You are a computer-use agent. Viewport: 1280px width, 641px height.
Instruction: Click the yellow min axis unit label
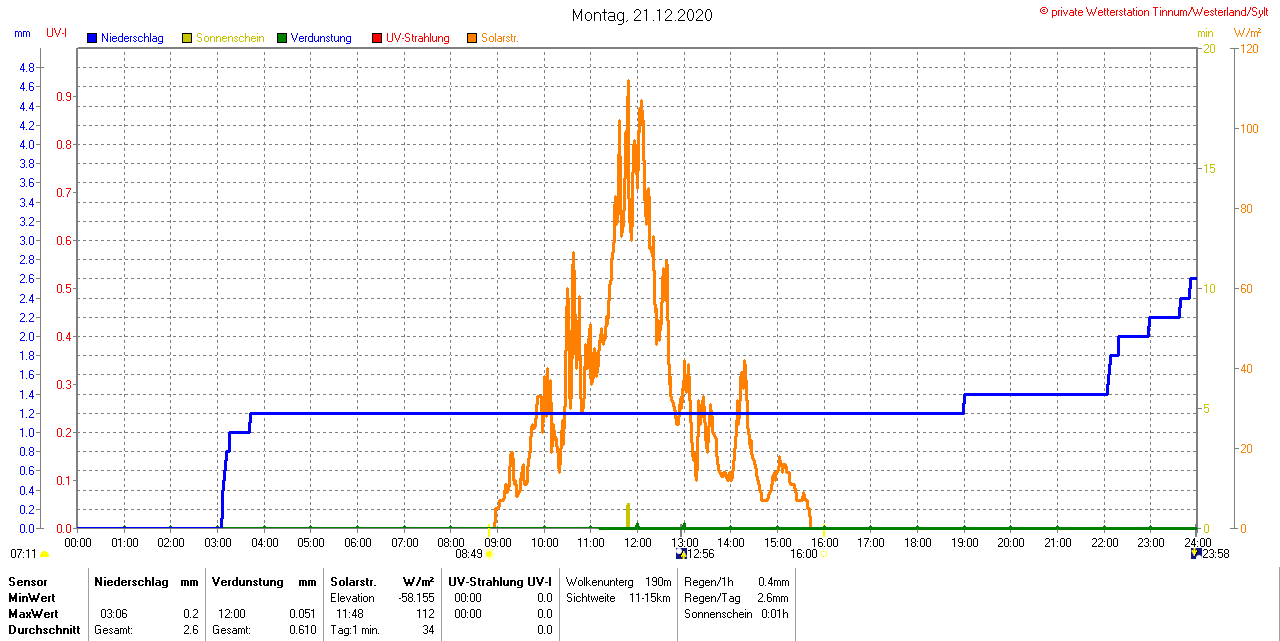click(1205, 33)
